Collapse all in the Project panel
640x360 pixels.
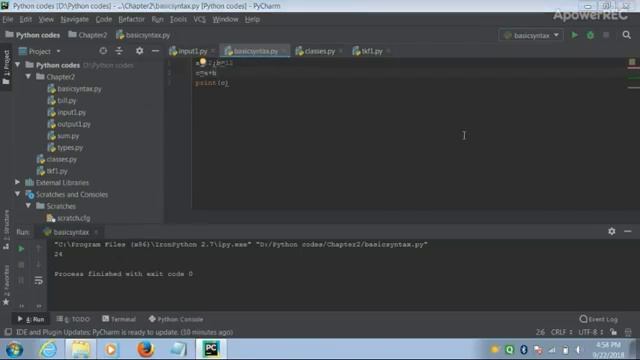click(x=119, y=51)
